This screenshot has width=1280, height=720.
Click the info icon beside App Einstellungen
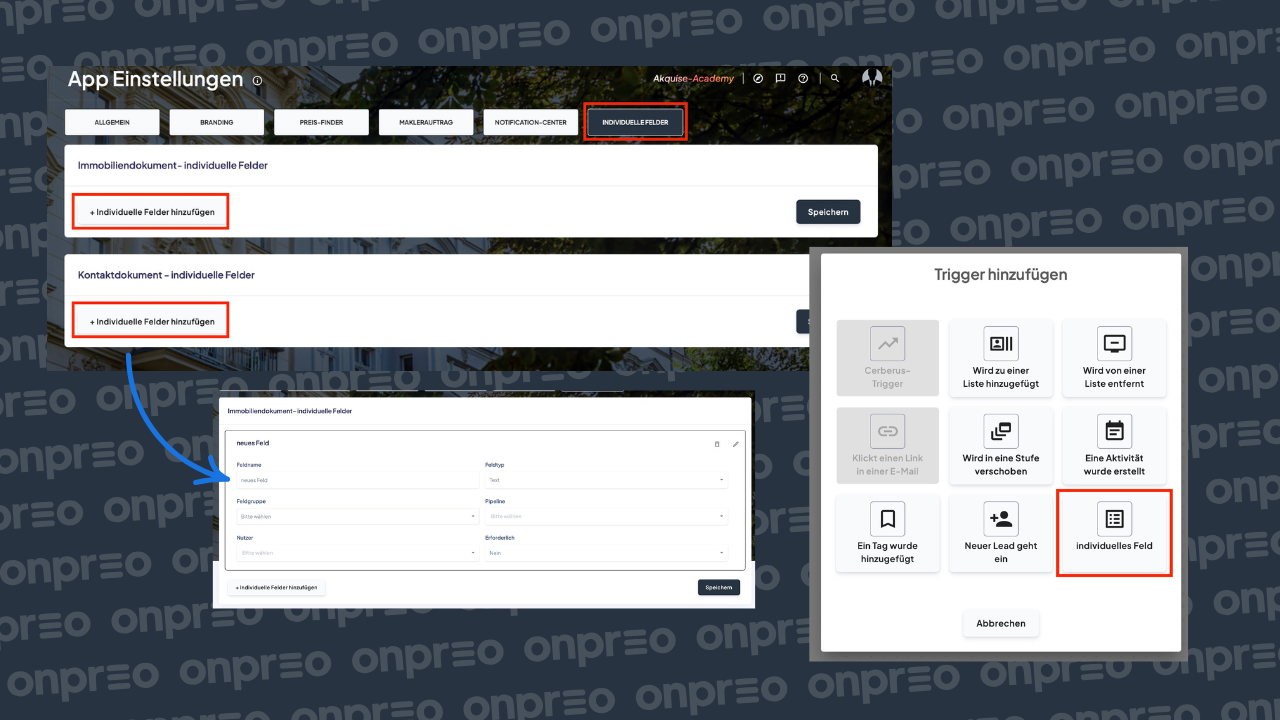257,81
